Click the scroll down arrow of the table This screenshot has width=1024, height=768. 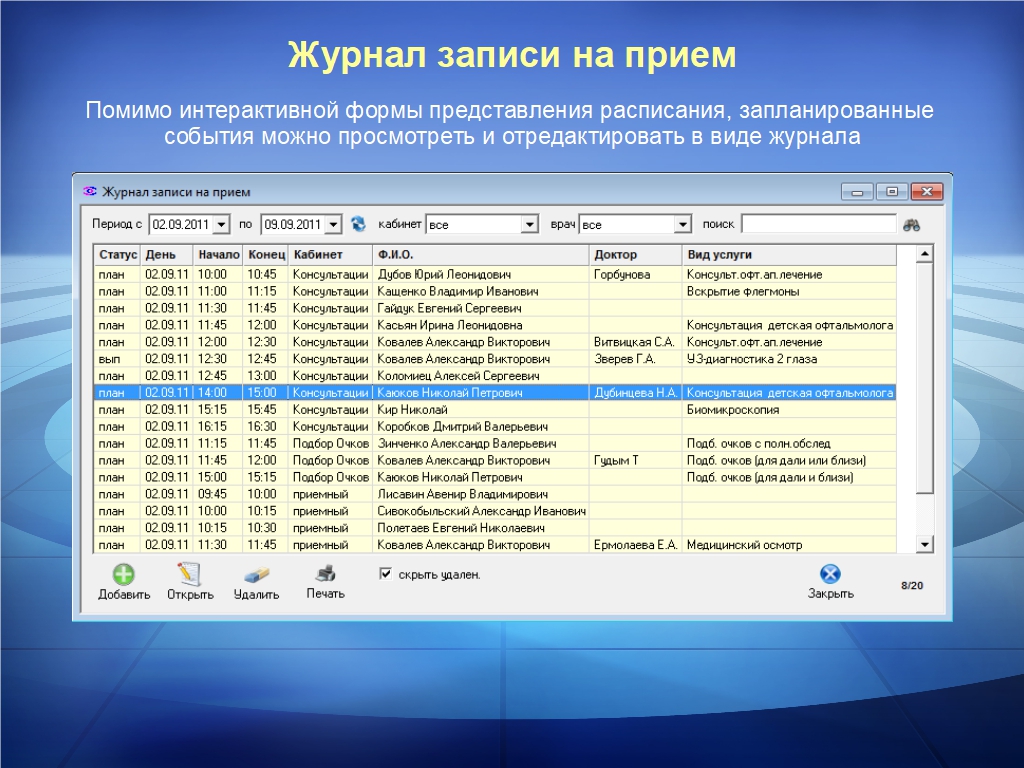point(925,544)
